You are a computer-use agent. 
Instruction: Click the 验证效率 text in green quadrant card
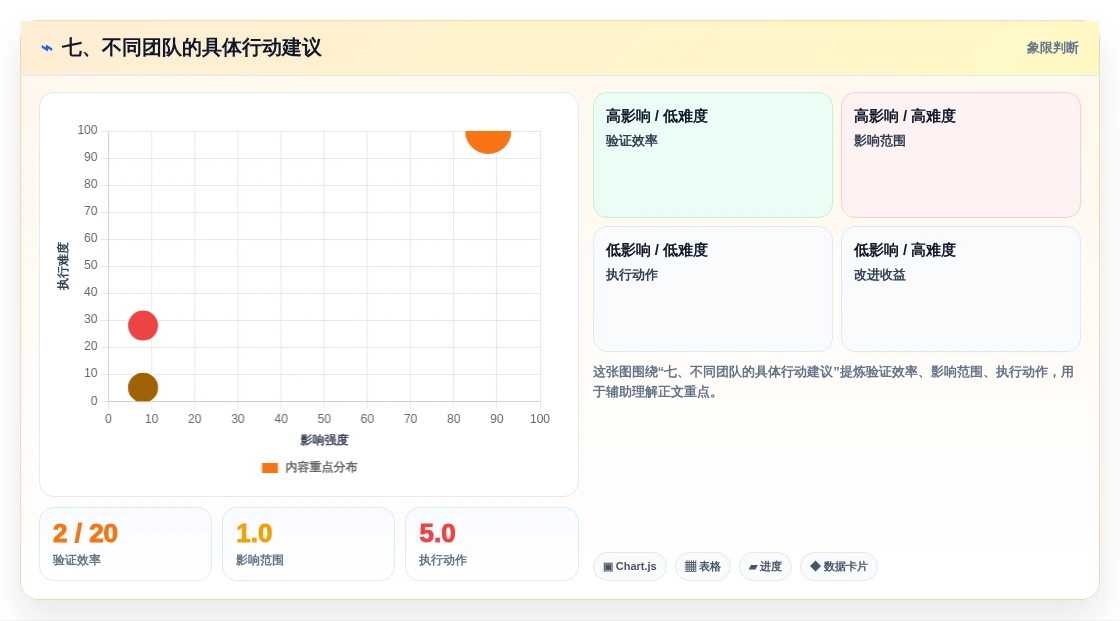click(x=631, y=141)
